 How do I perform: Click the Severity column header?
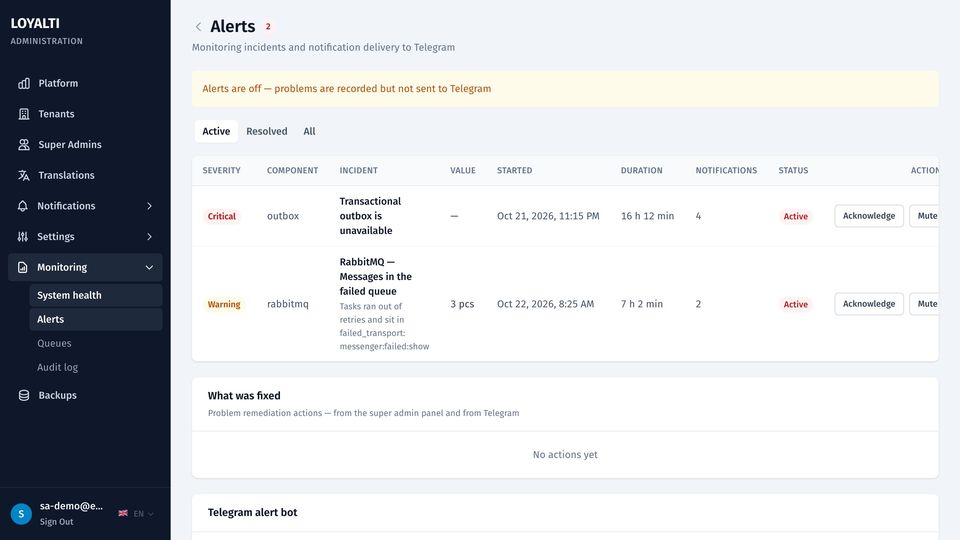point(222,170)
